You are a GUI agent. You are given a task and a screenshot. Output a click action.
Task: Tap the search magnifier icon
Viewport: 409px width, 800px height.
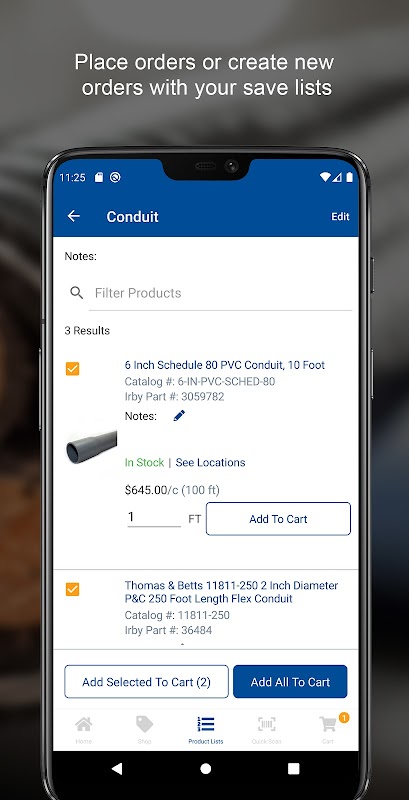coord(76,293)
